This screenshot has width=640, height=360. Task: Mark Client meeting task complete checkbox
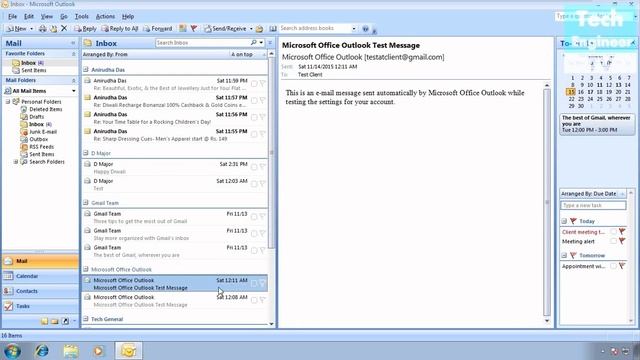click(x=613, y=232)
